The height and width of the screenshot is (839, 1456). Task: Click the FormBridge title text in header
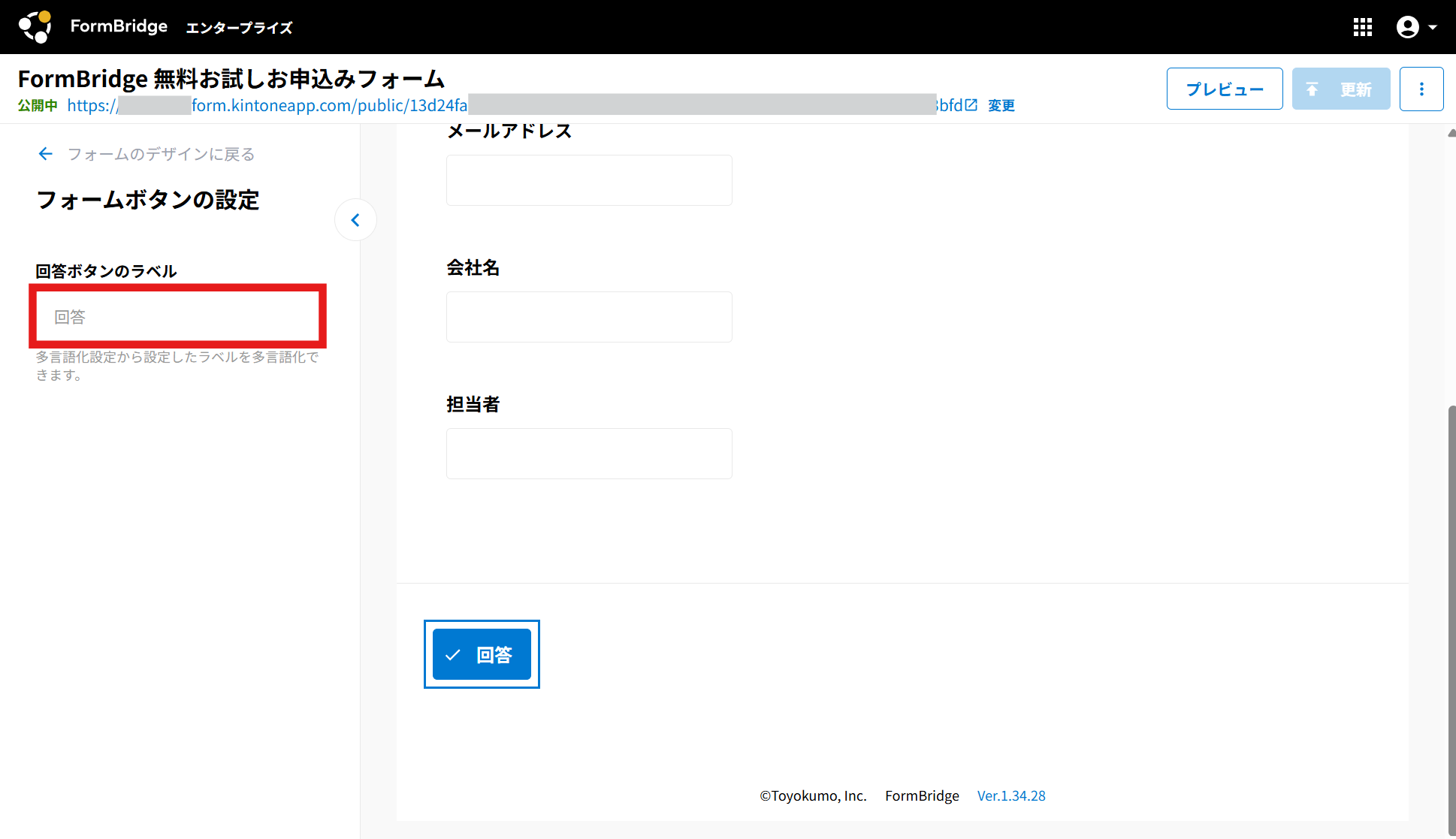click(119, 26)
